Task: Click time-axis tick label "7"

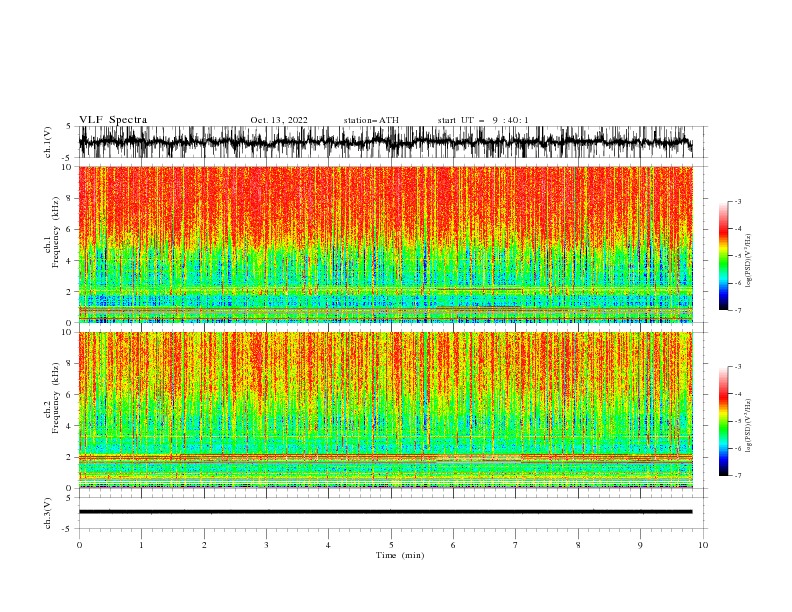Action: point(516,545)
